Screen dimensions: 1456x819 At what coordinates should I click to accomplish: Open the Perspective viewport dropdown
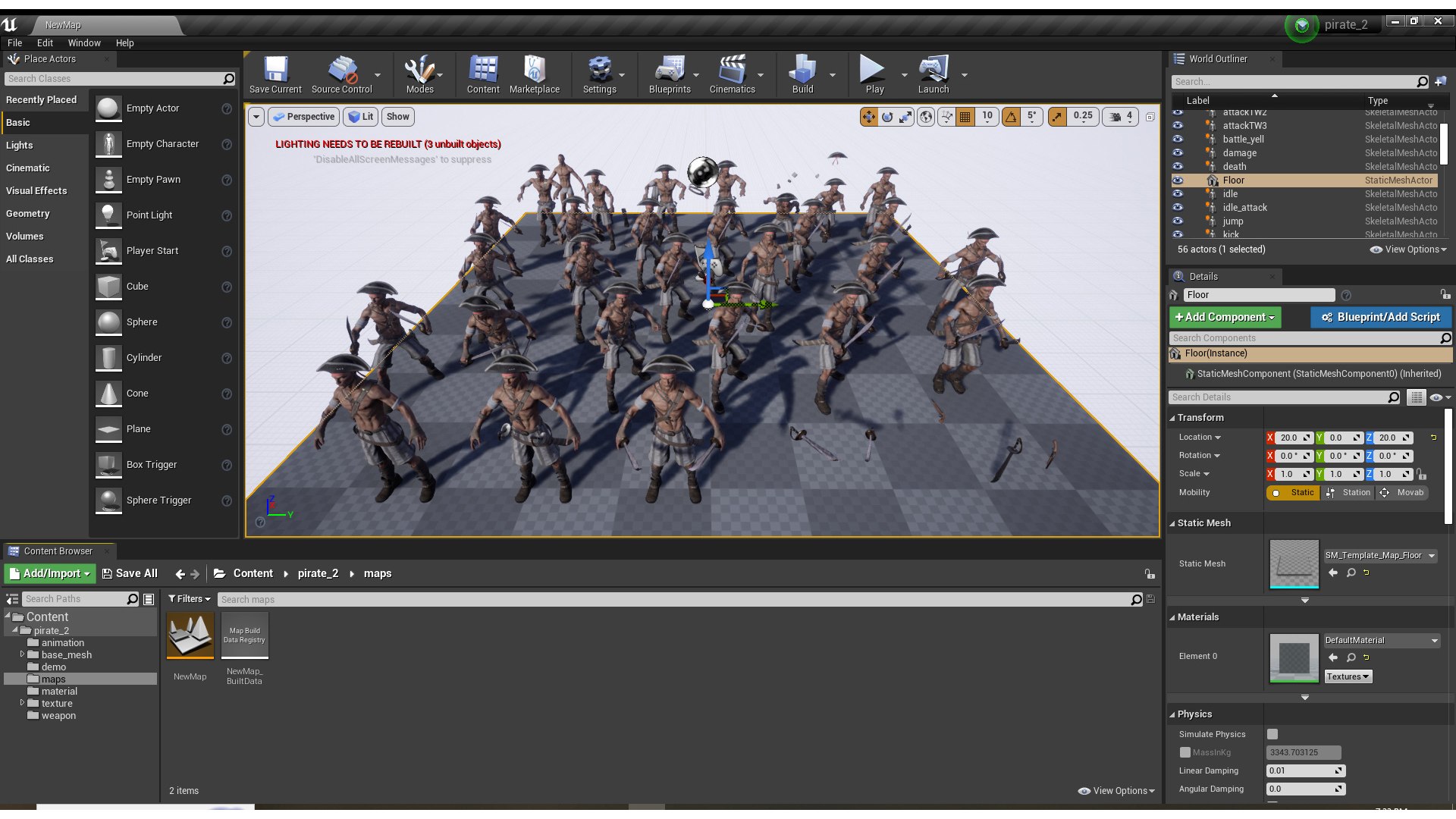[x=303, y=117]
